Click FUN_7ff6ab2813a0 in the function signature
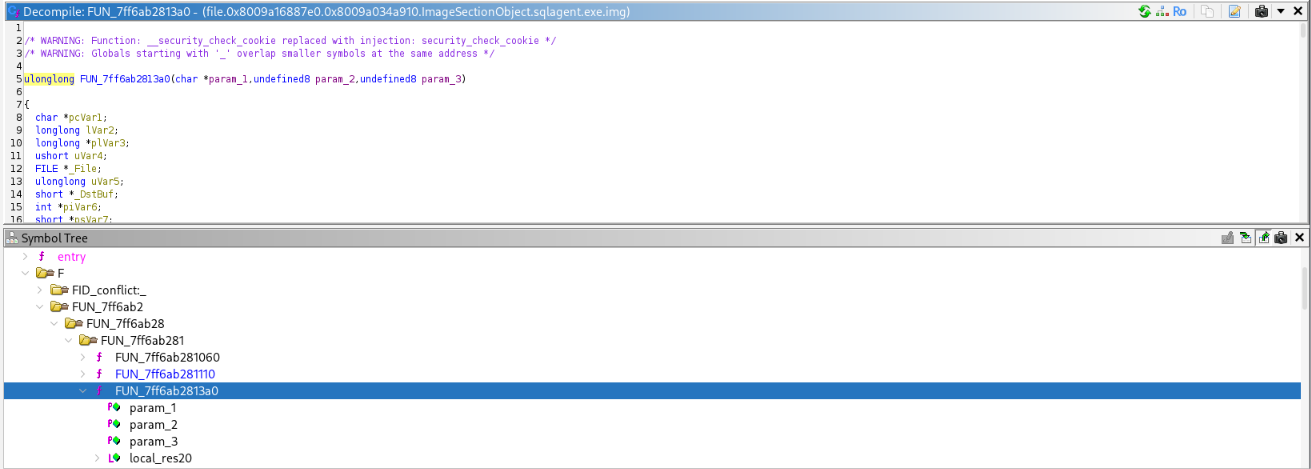Image resolution: width=1311 pixels, height=469 pixels. [x=124, y=78]
